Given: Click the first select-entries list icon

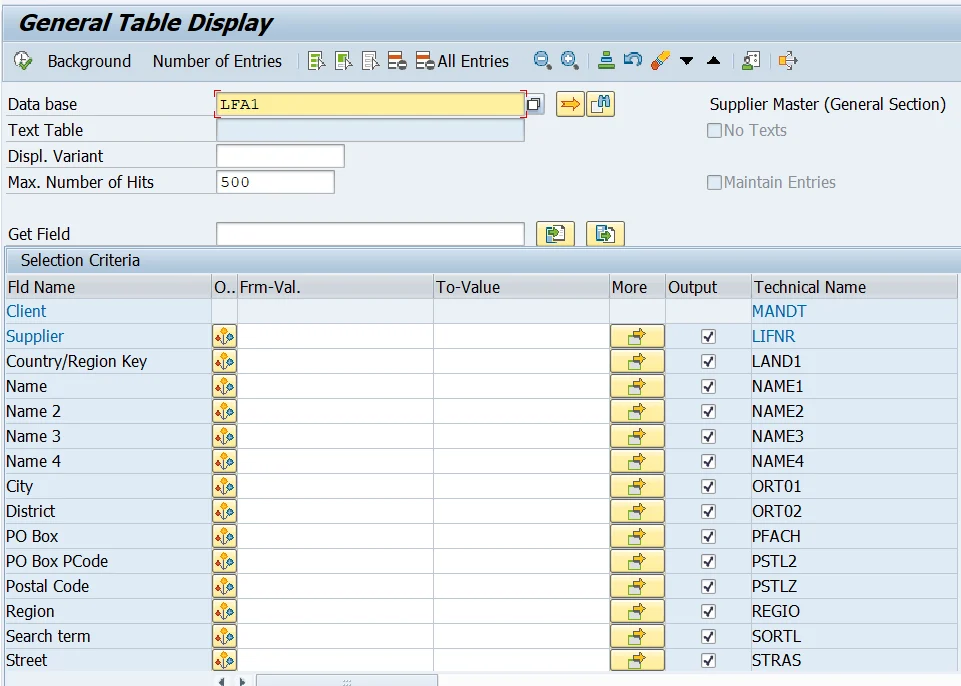Looking at the screenshot, I should pyautogui.click(x=316, y=61).
